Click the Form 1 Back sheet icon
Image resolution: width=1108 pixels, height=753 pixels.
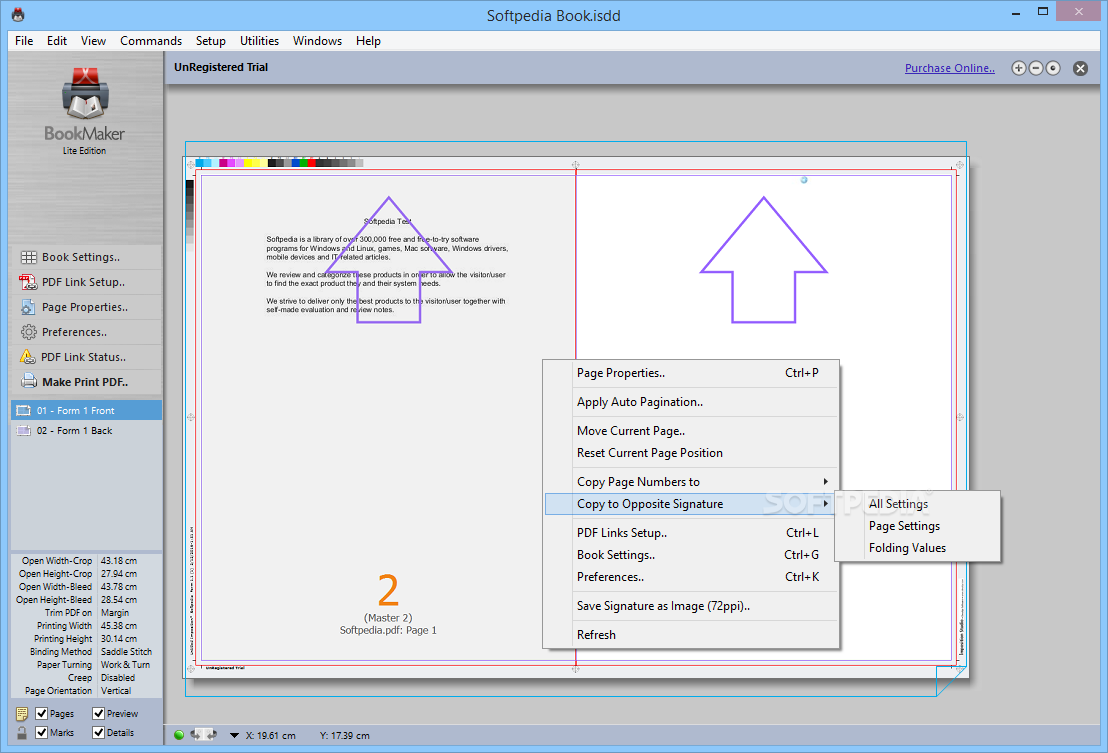[24, 430]
